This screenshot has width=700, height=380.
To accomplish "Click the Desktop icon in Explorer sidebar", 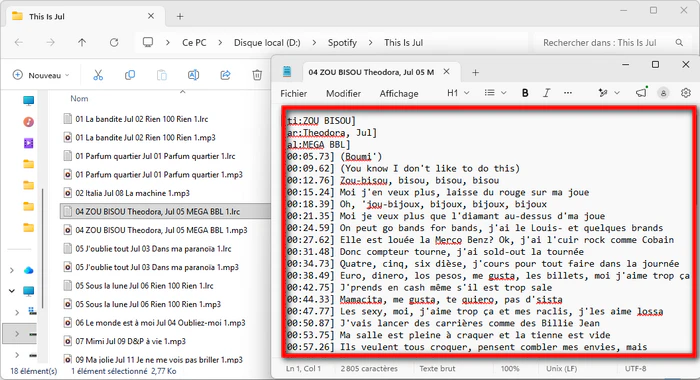I will coord(29,100).
